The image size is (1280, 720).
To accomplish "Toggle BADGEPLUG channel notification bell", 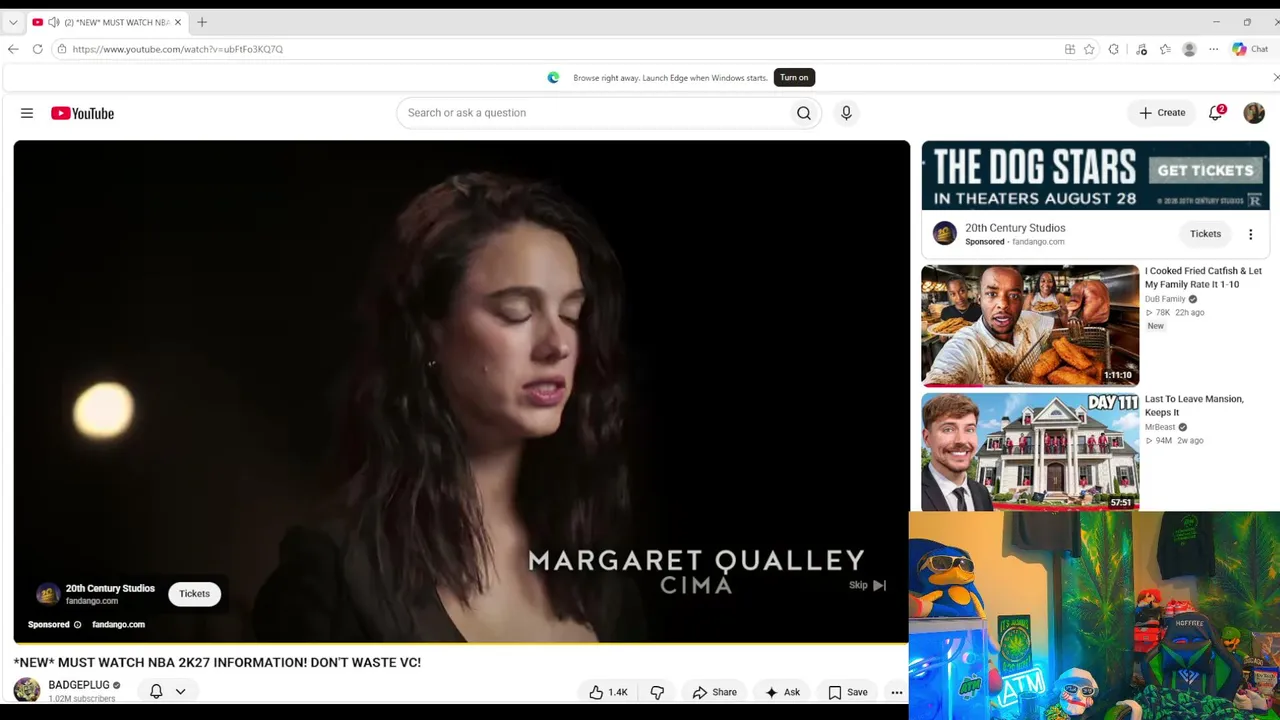I will pyautogui.click(x=156, y=691).
